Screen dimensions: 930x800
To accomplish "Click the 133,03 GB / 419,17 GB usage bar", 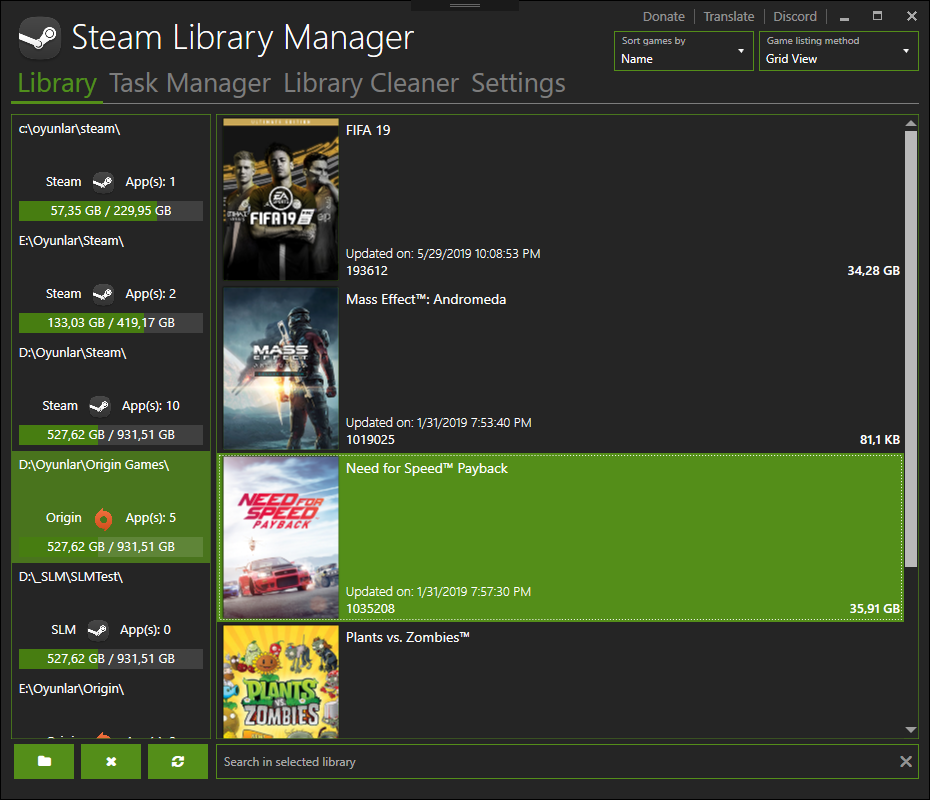I will point(111,323).
